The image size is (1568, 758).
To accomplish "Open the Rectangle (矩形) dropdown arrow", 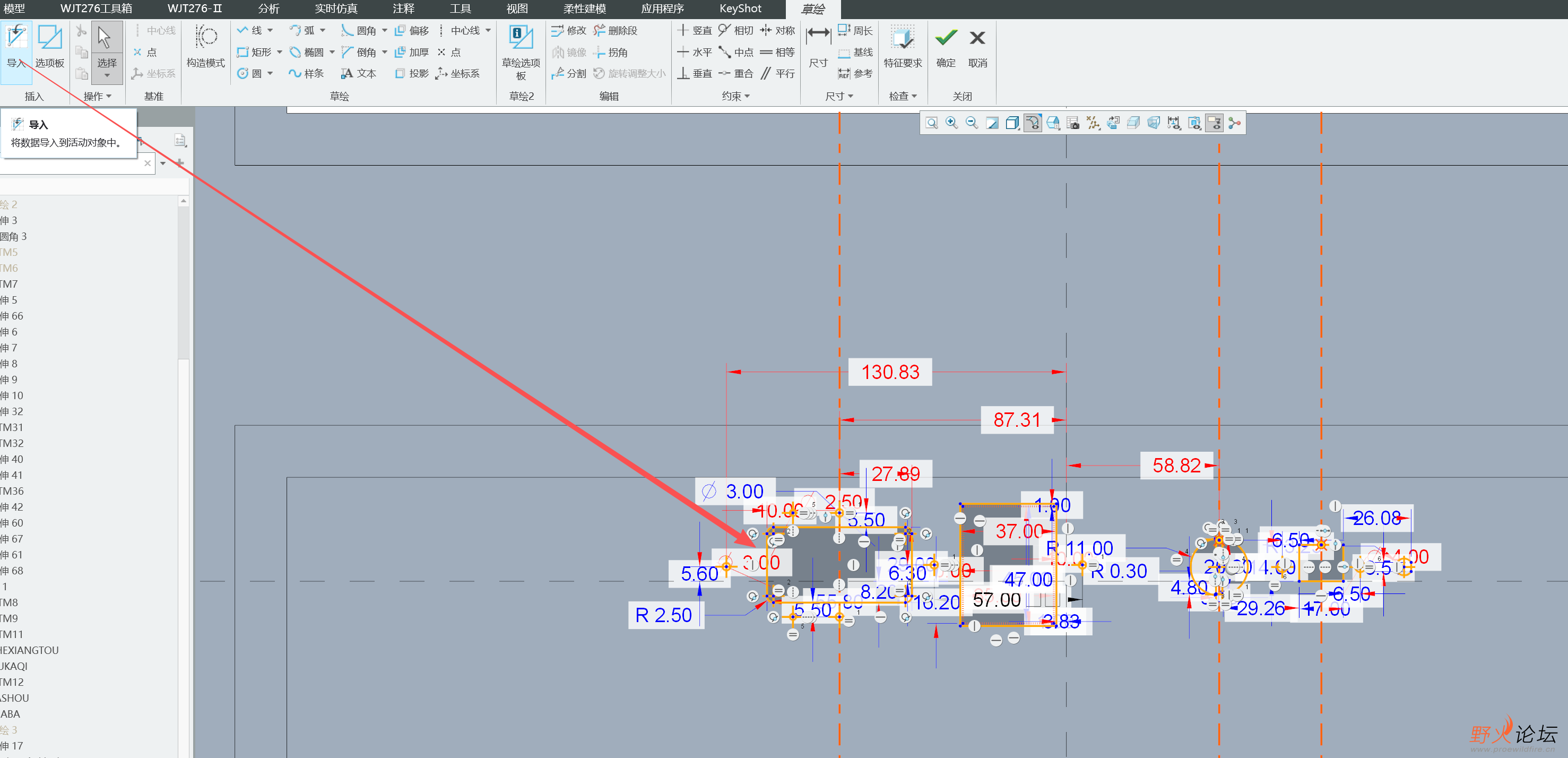I will (x=280, y=53).
